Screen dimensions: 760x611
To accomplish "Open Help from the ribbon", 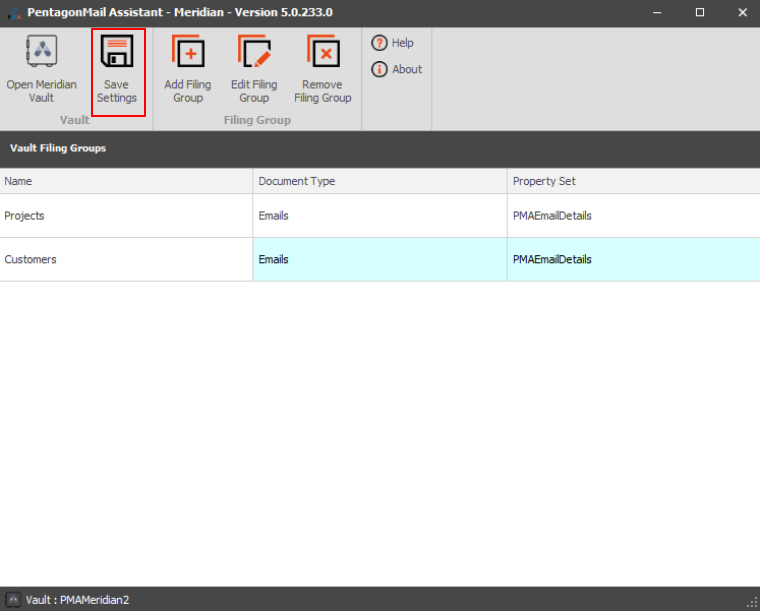I will pos(393,43).
